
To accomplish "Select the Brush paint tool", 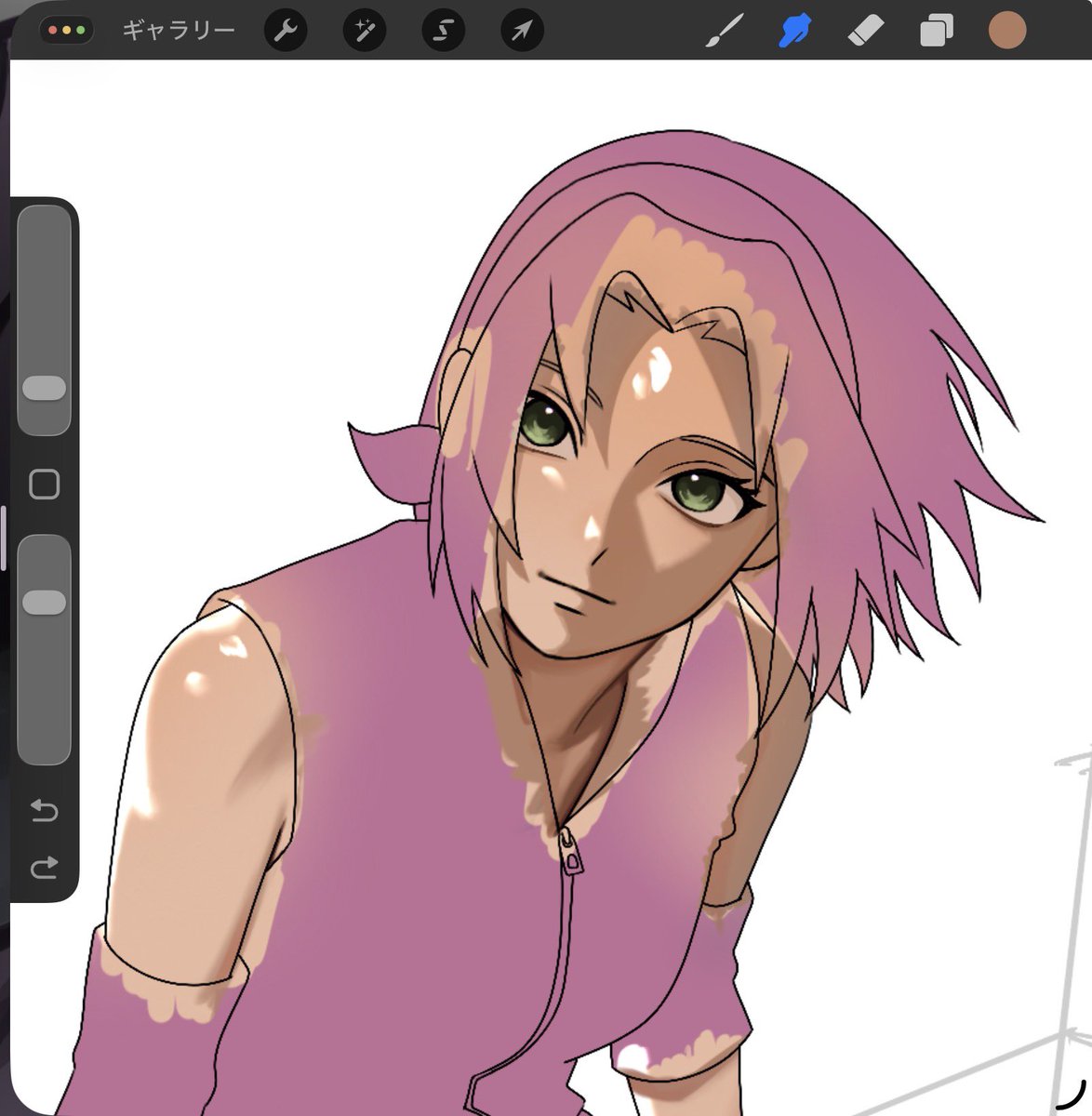I will (x=724, y=31).
